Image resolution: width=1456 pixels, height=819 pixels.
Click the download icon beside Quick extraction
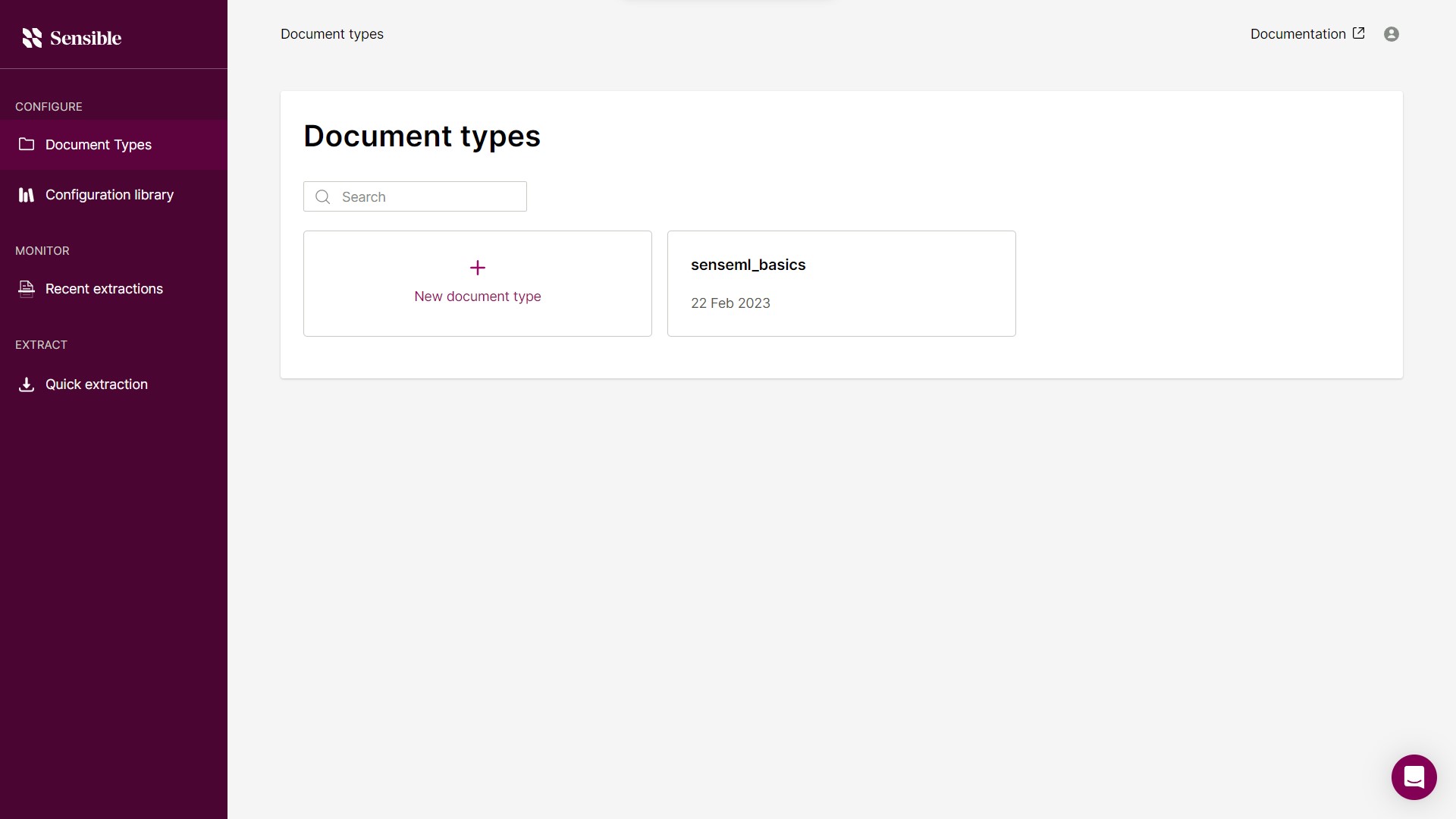[27, 384]
